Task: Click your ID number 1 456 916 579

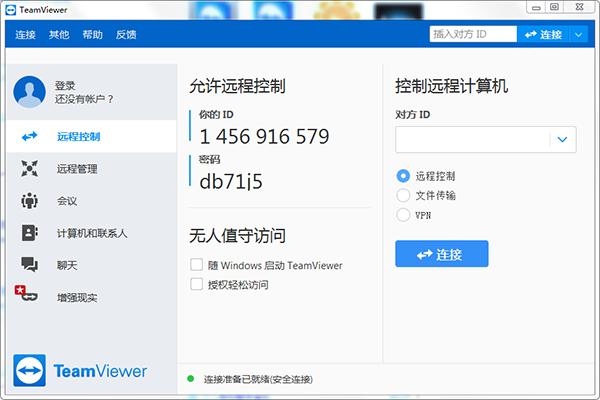Action: click(264, 137)
